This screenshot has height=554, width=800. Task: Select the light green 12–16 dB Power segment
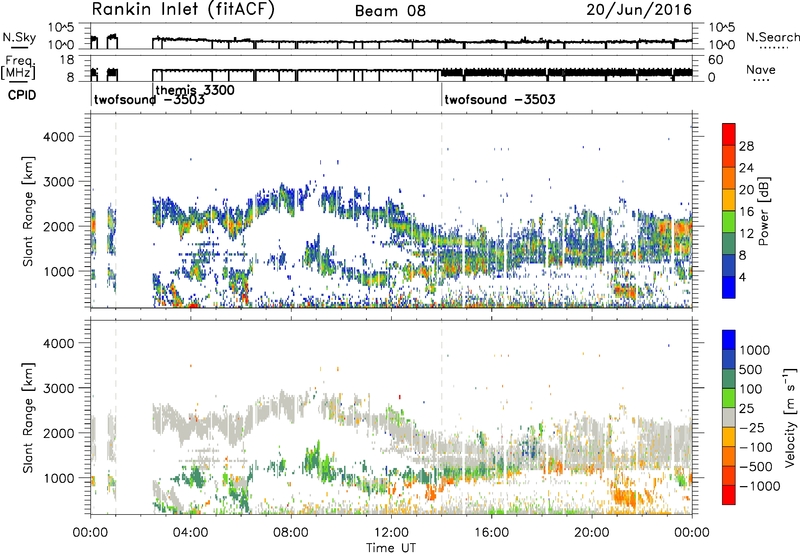pyautogui.click(x=729, y=222)
